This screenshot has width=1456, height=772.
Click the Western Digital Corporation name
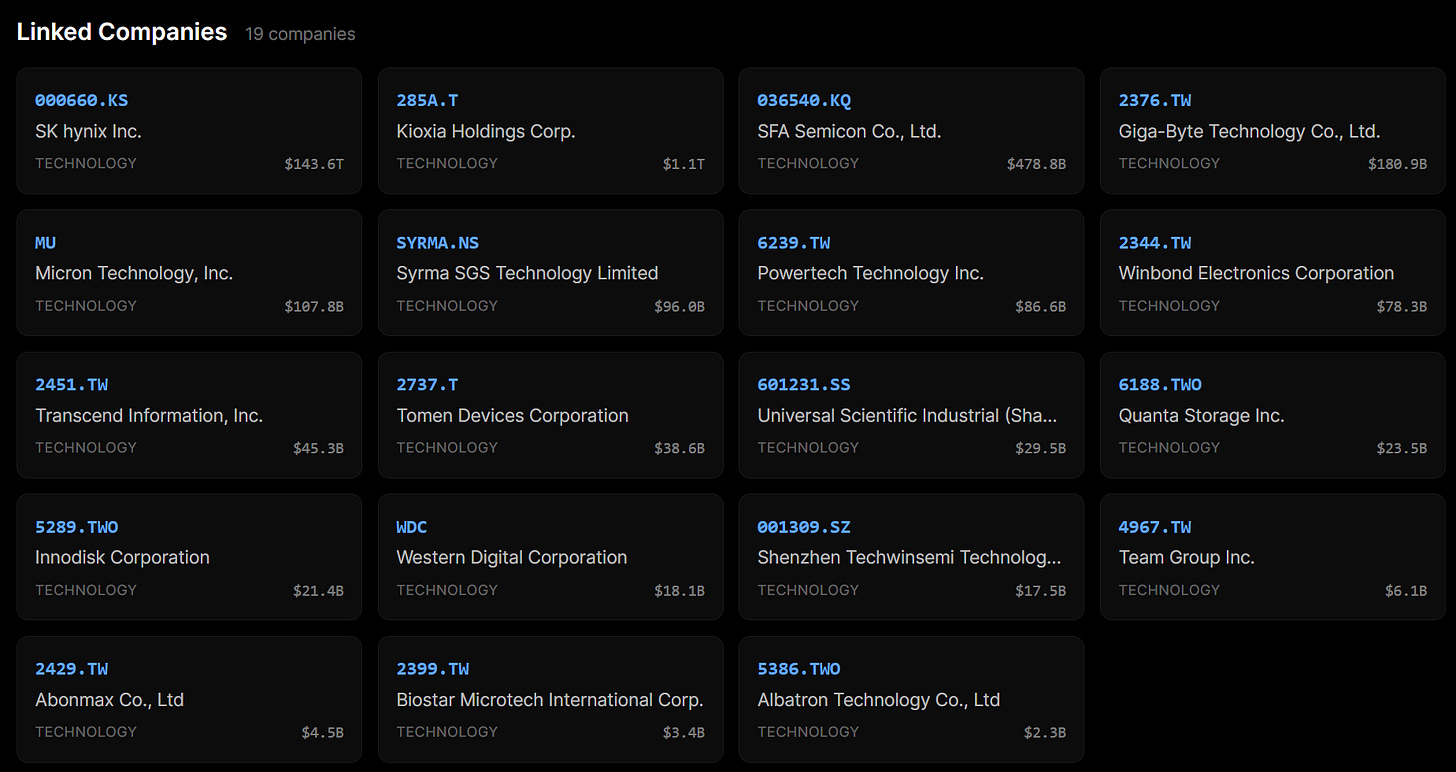[512, 557]
